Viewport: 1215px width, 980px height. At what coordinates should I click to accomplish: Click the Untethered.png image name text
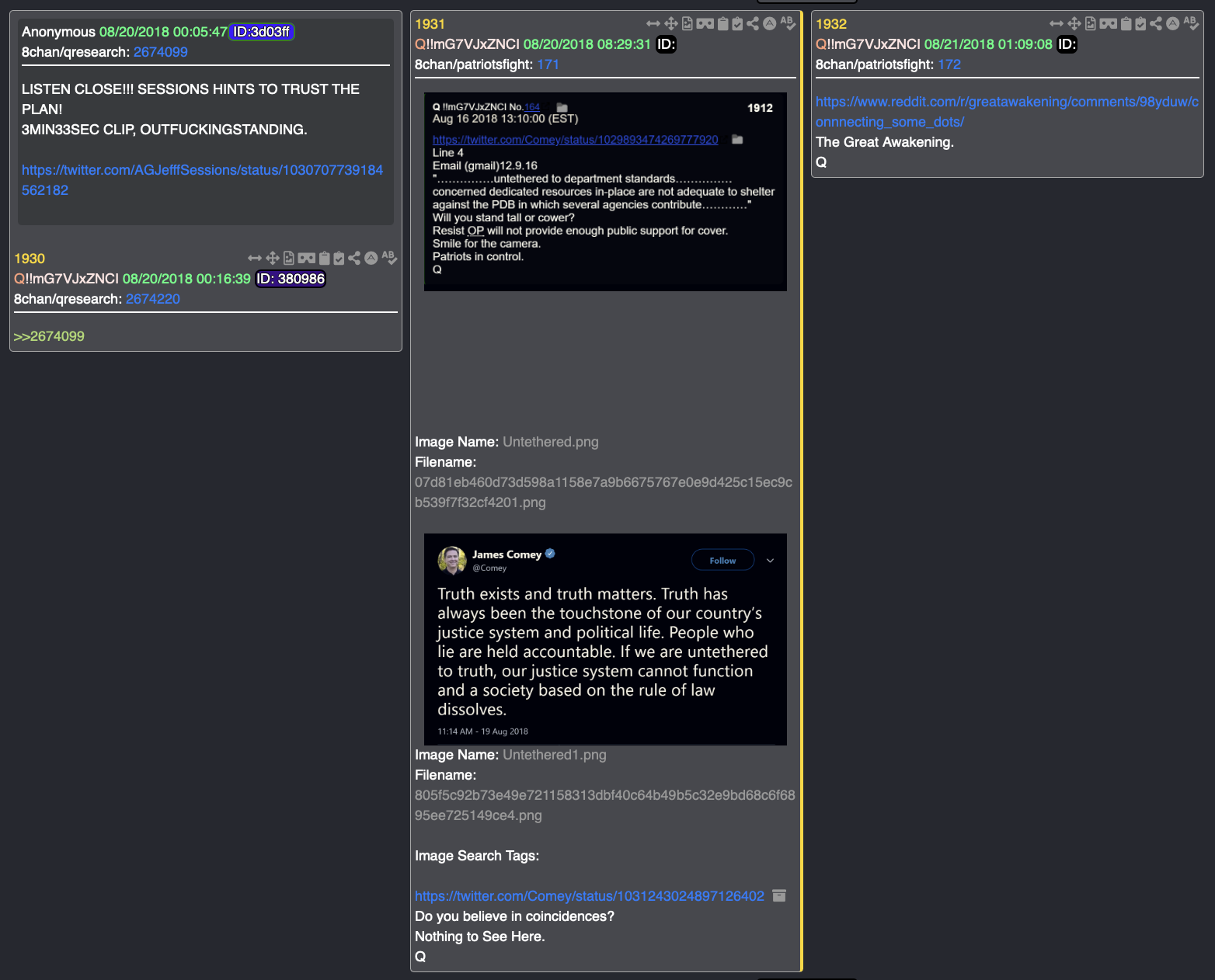point(551,442)
